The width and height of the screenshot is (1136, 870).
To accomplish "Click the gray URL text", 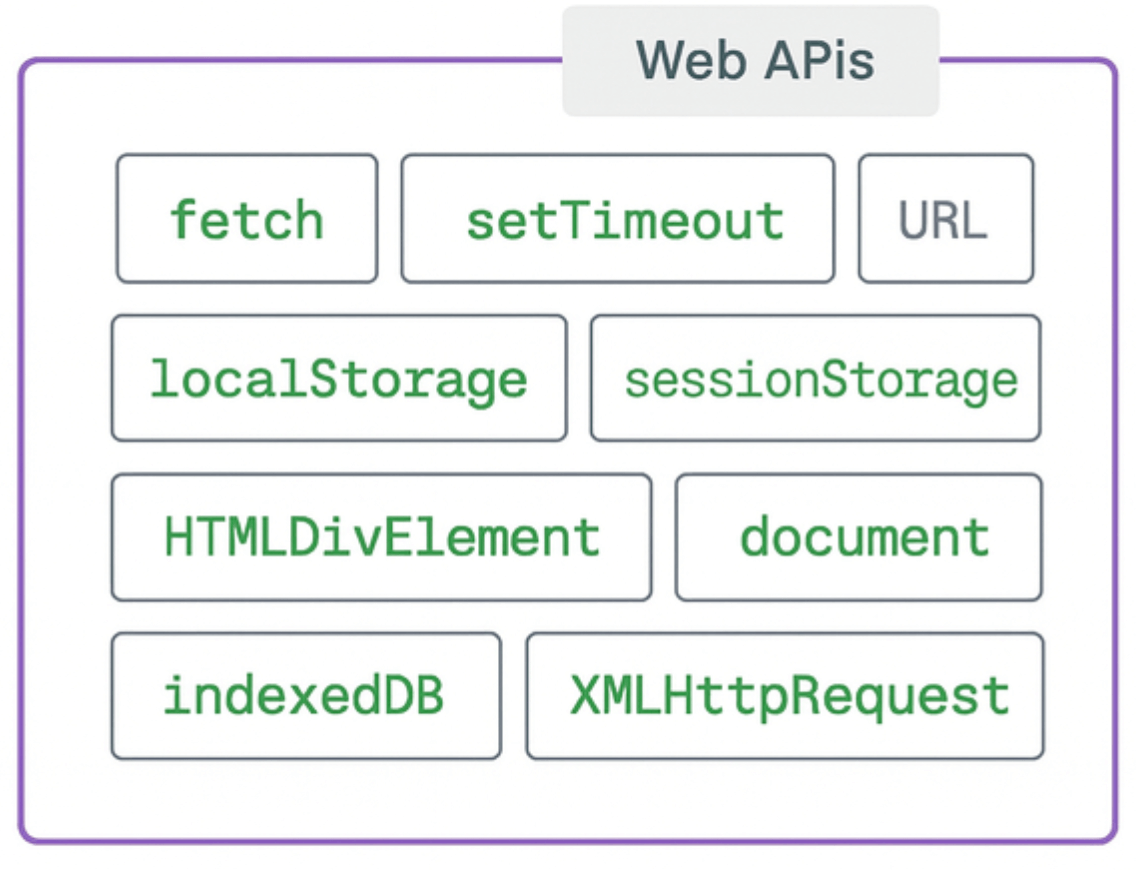I will point(943,220).
